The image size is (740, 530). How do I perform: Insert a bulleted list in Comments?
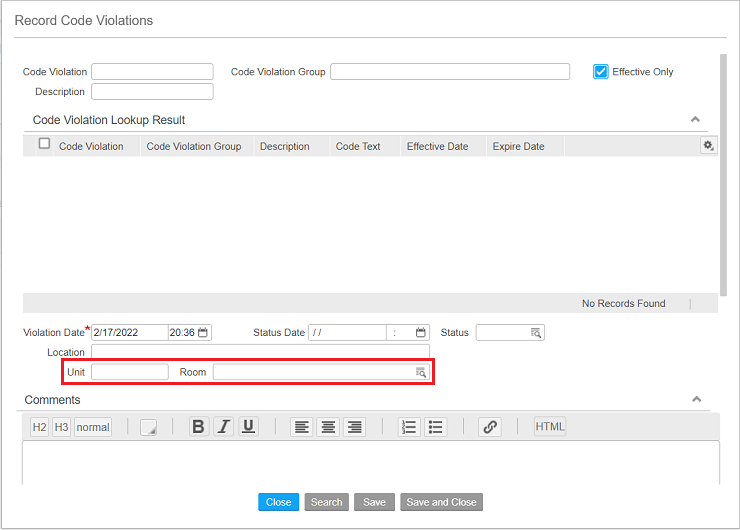pos(435,427)
